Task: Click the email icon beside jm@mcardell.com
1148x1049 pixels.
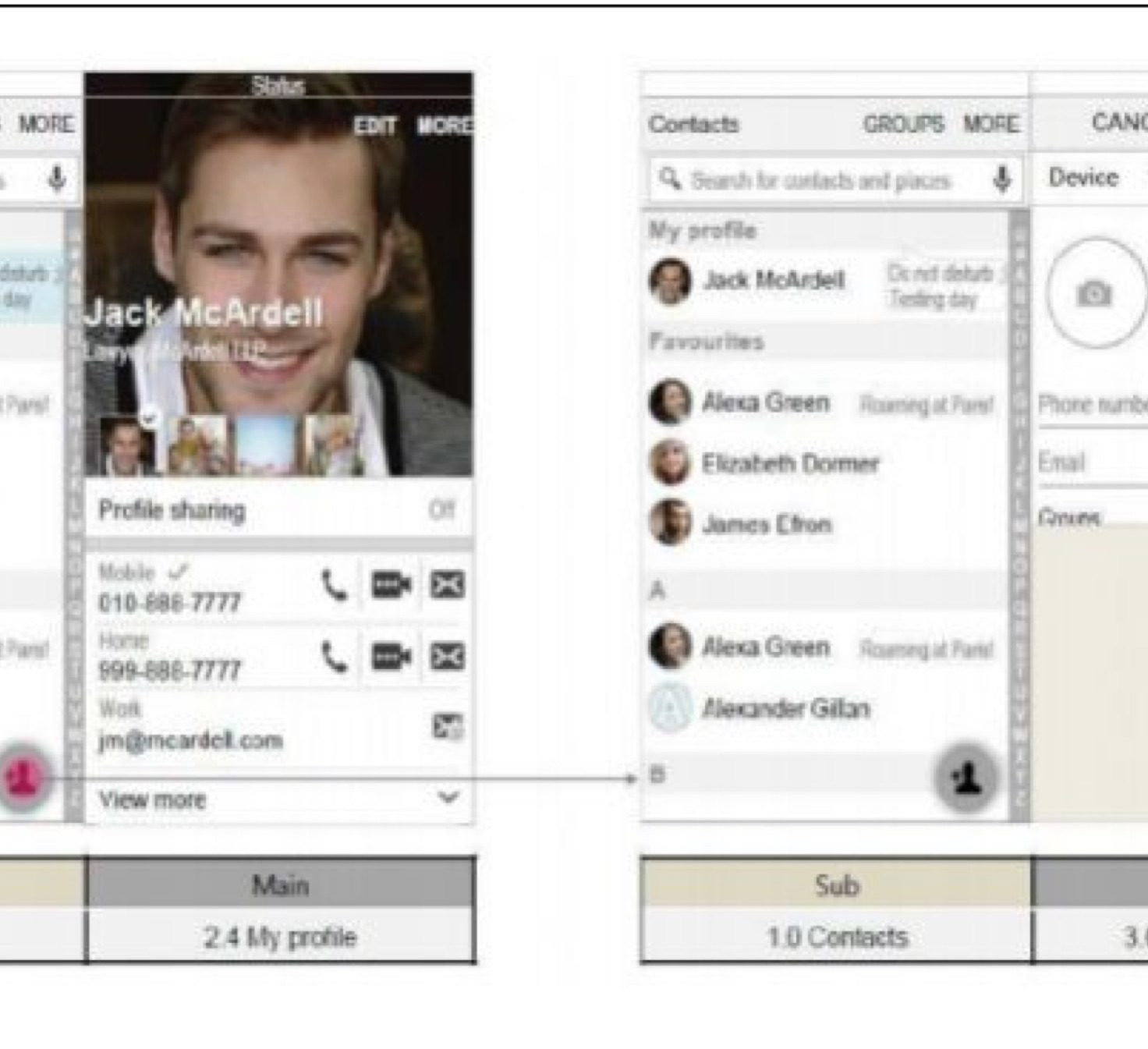Action: pyautogui.click(x=448, y=726)
